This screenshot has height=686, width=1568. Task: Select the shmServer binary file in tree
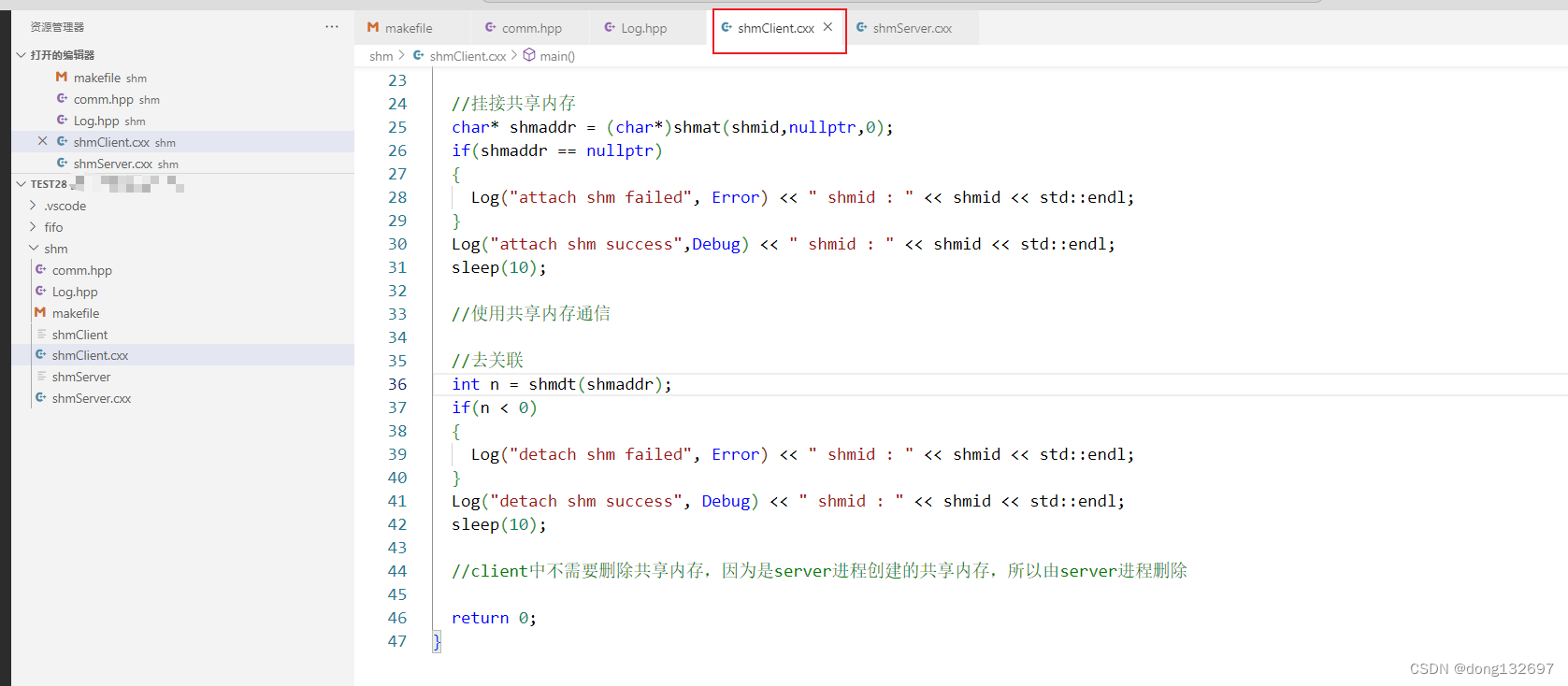coord(182,377)
